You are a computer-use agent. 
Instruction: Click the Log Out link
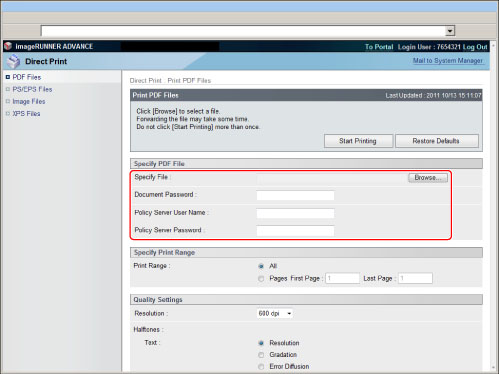[x=475, y=47]
